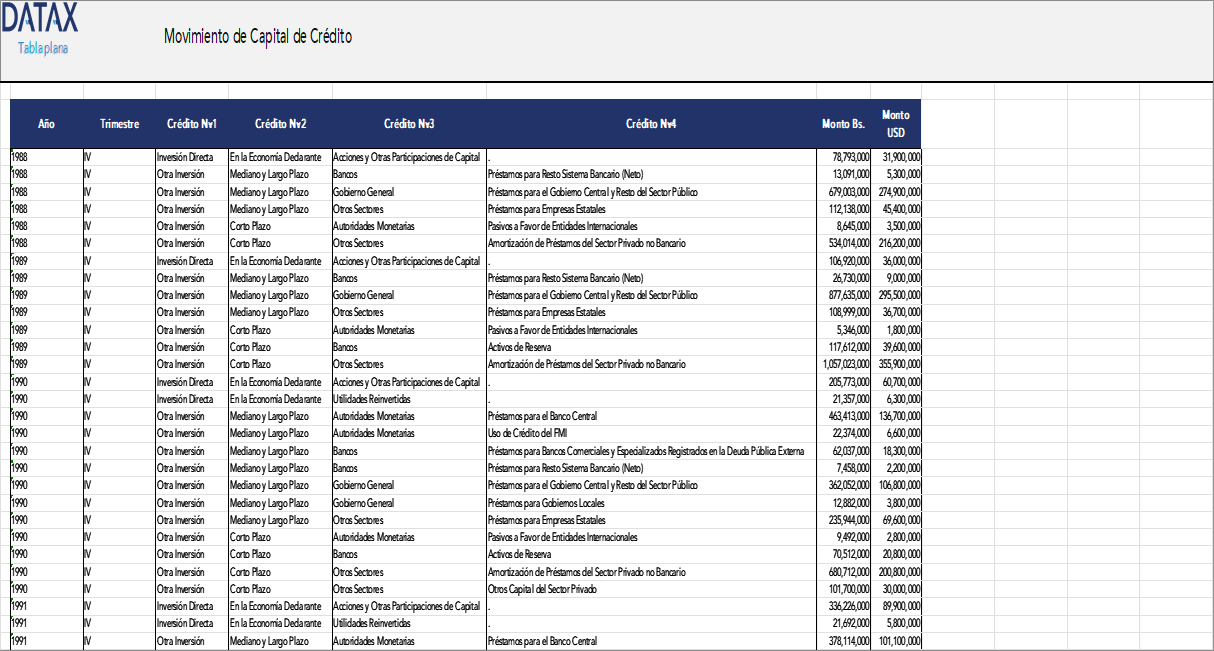Click the 3,500,000 USD cell

[896, 226]
